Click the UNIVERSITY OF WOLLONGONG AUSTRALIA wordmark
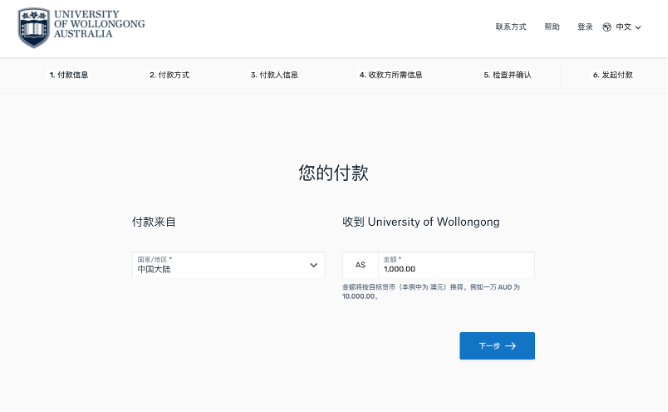Viewport: 668px width, 412px height. pos(99,24)
